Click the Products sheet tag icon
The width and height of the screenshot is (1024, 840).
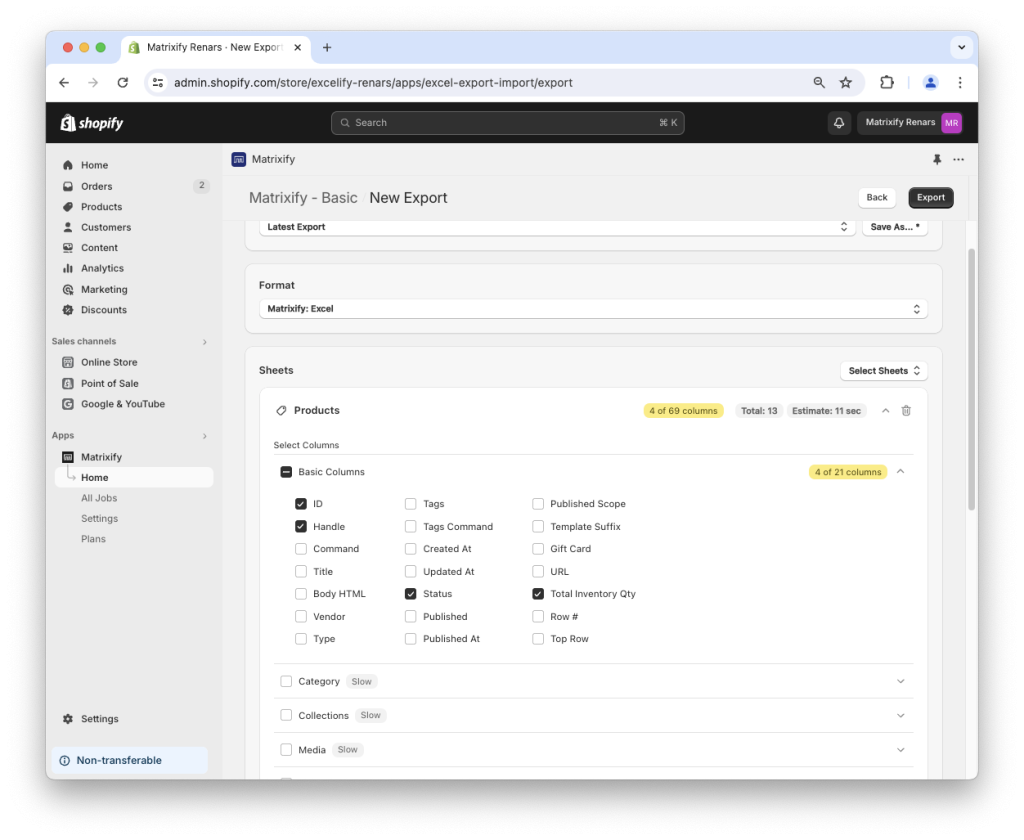click(283, 410)
